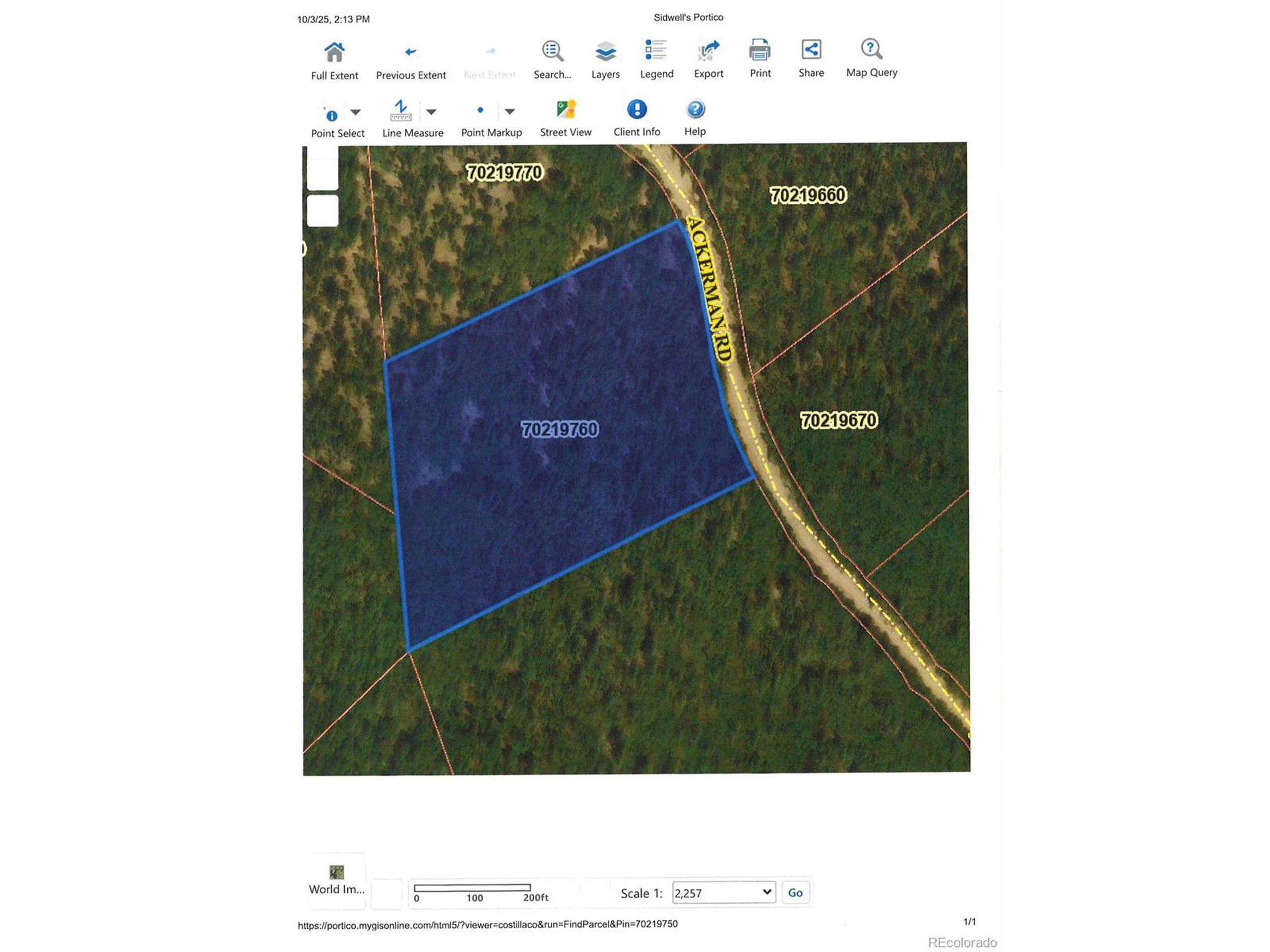Open the Help icon

point(695,109)
